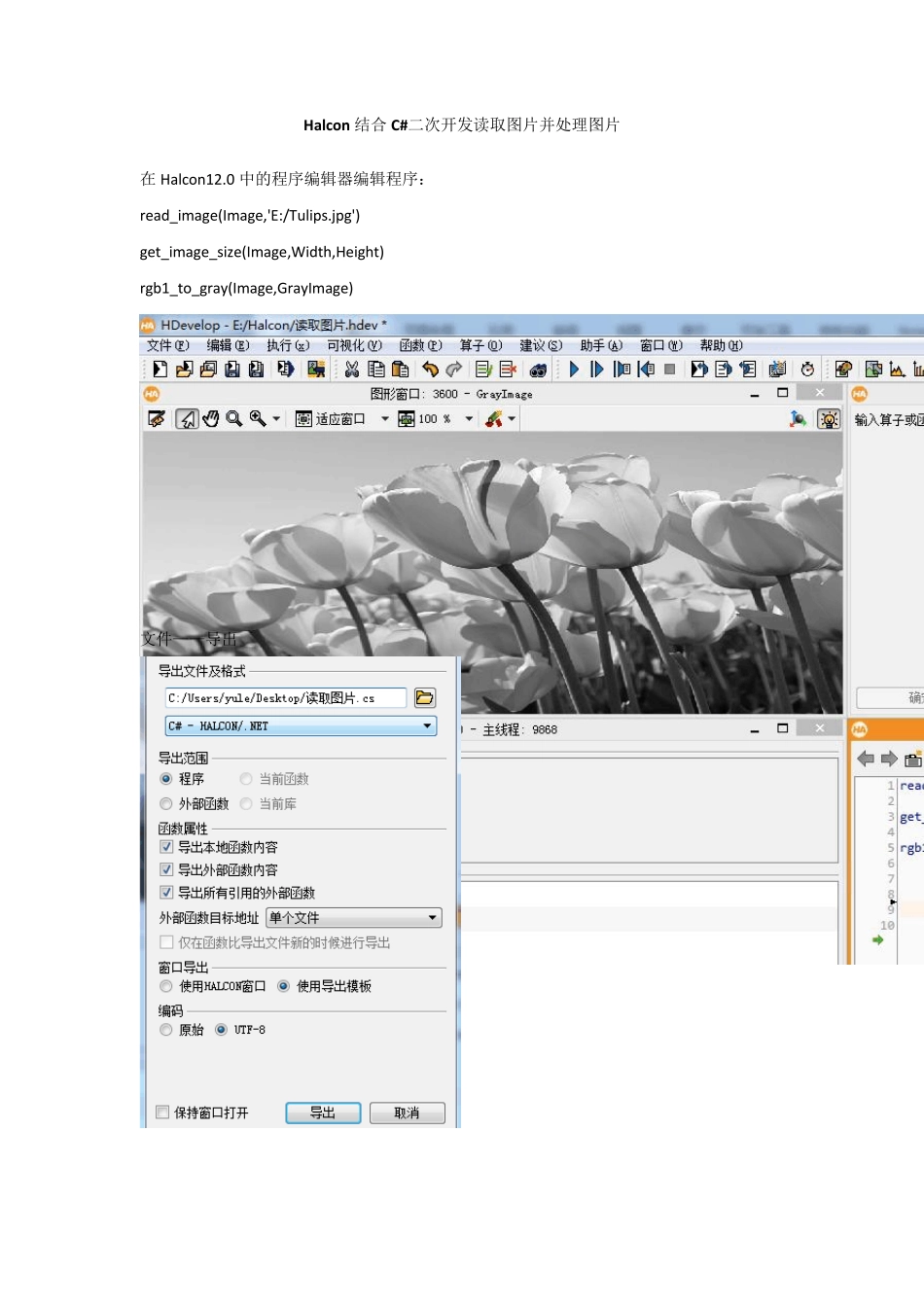Toggle 导出本地函数内容 checkbox
Screen dimensions: 924x1307
(x=166, y=847)
